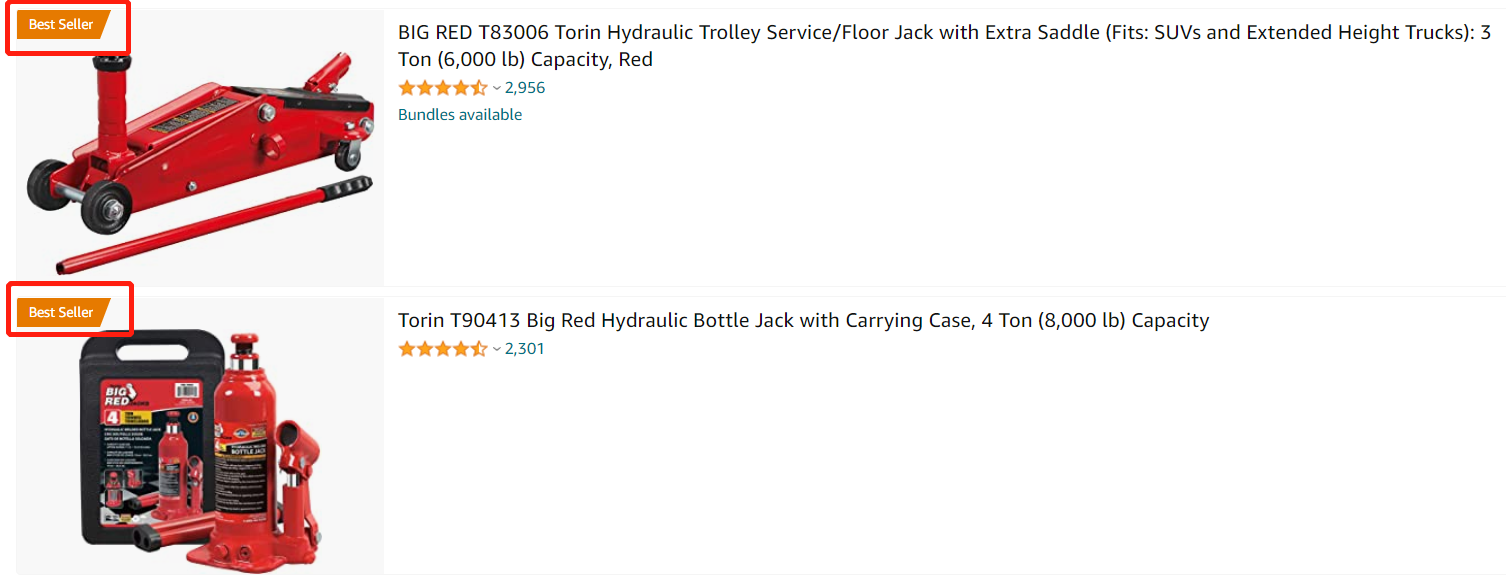View the 2,301 customer reviews

click(525, 349)
